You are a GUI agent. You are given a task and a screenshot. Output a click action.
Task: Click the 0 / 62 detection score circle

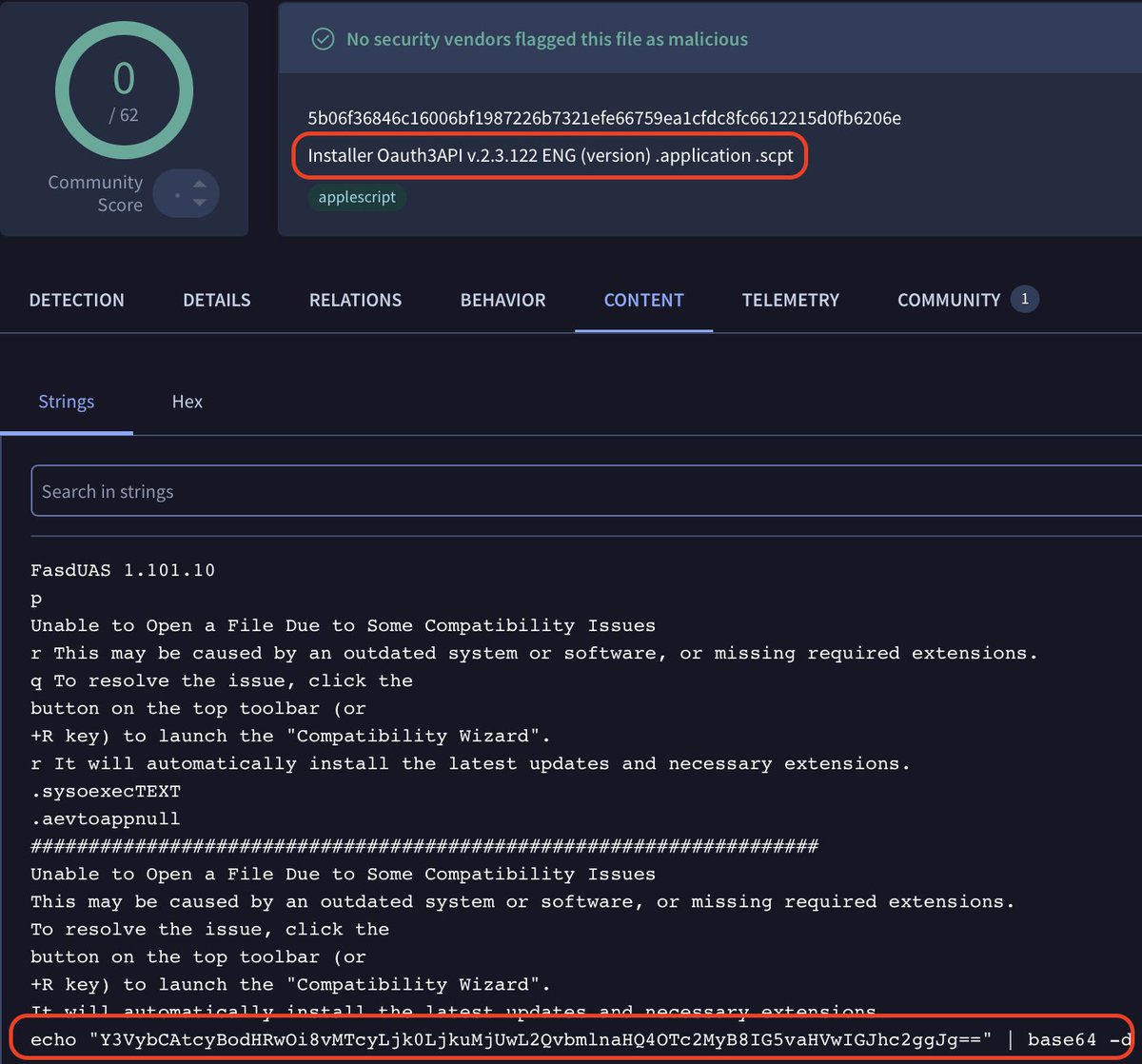pyautogui.click(x=124, y=92)
